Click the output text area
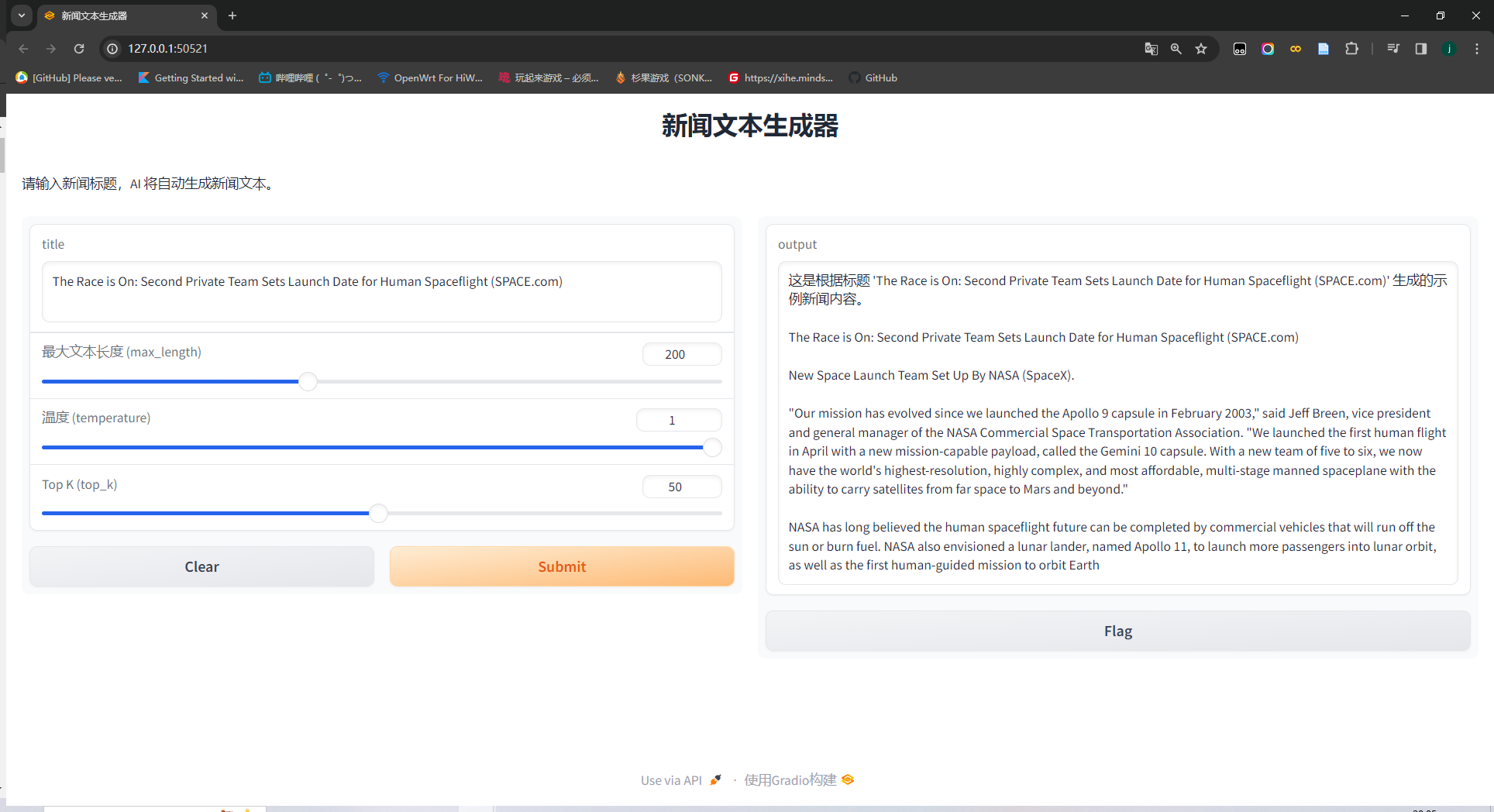Viewport: 1494px width, 812px height. pyautogui.click(x=1118, y=423)
